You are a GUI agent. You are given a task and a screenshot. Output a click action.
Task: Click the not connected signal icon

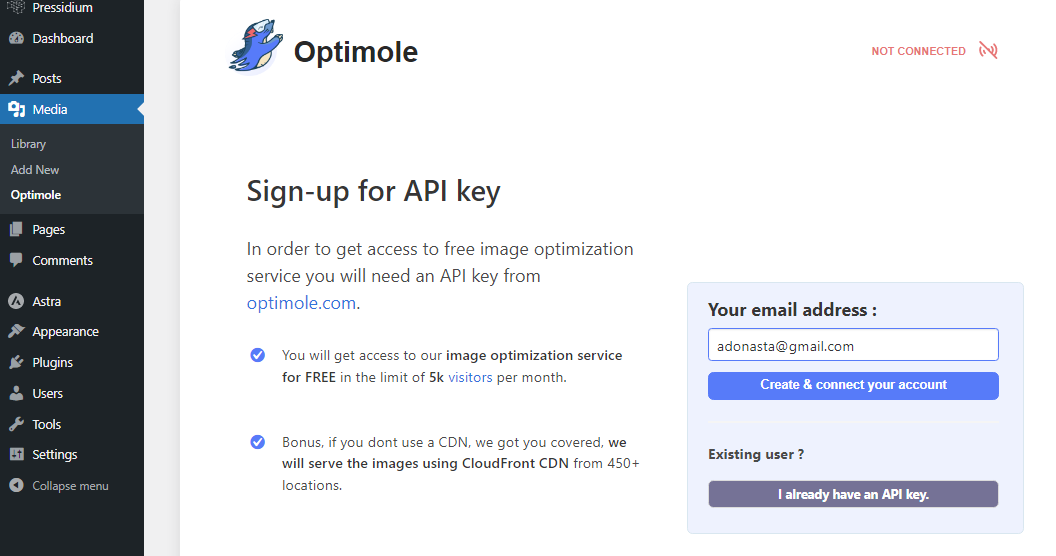[x=988, y=50]
